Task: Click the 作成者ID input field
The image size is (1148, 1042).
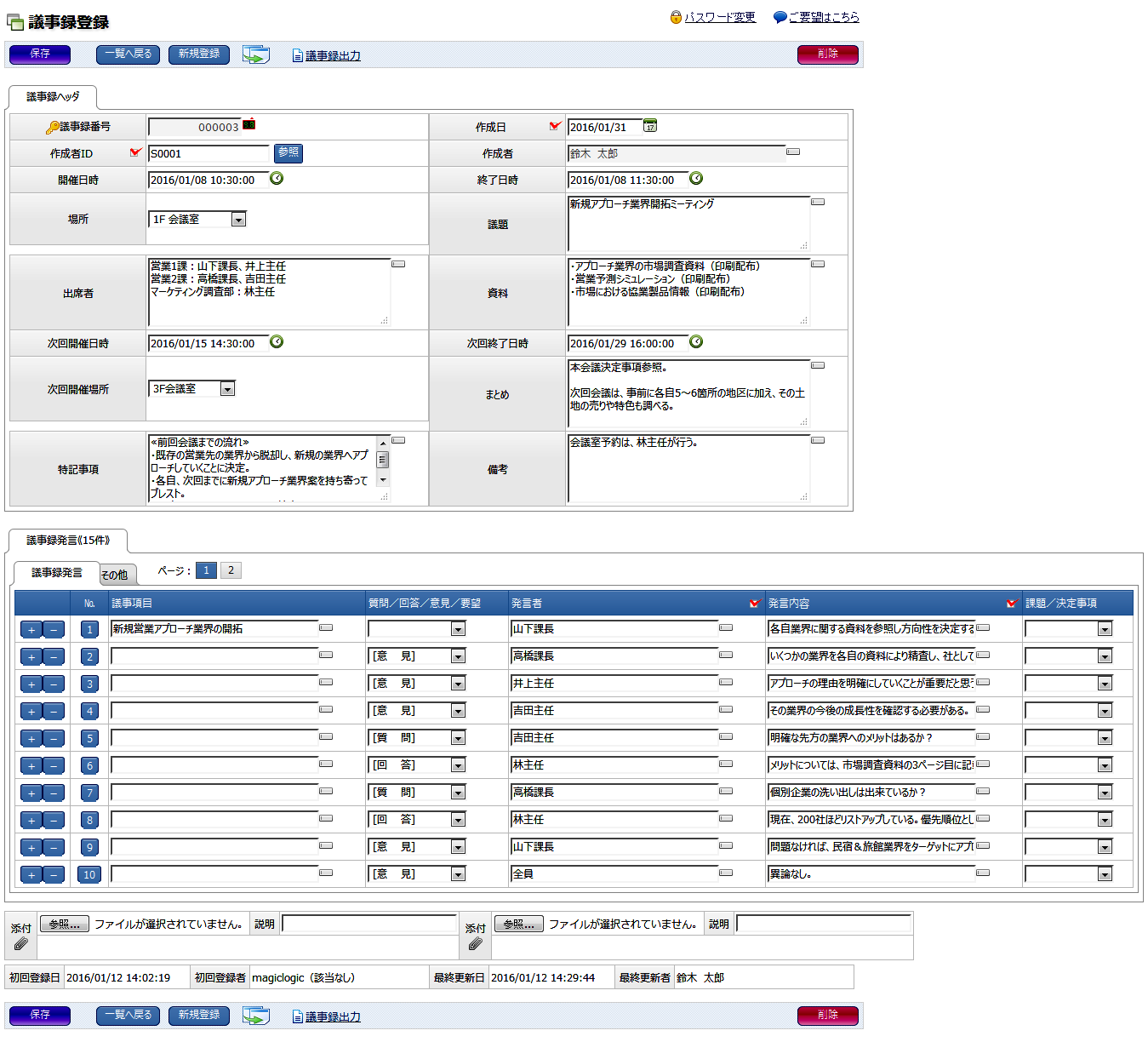Action: tap(208, 154)
